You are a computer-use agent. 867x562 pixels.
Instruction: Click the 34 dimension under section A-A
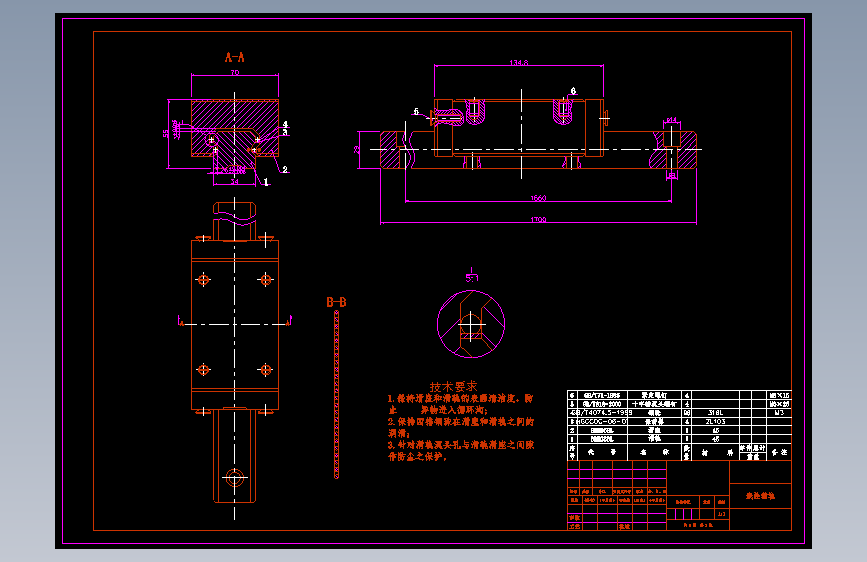point(234,181)
